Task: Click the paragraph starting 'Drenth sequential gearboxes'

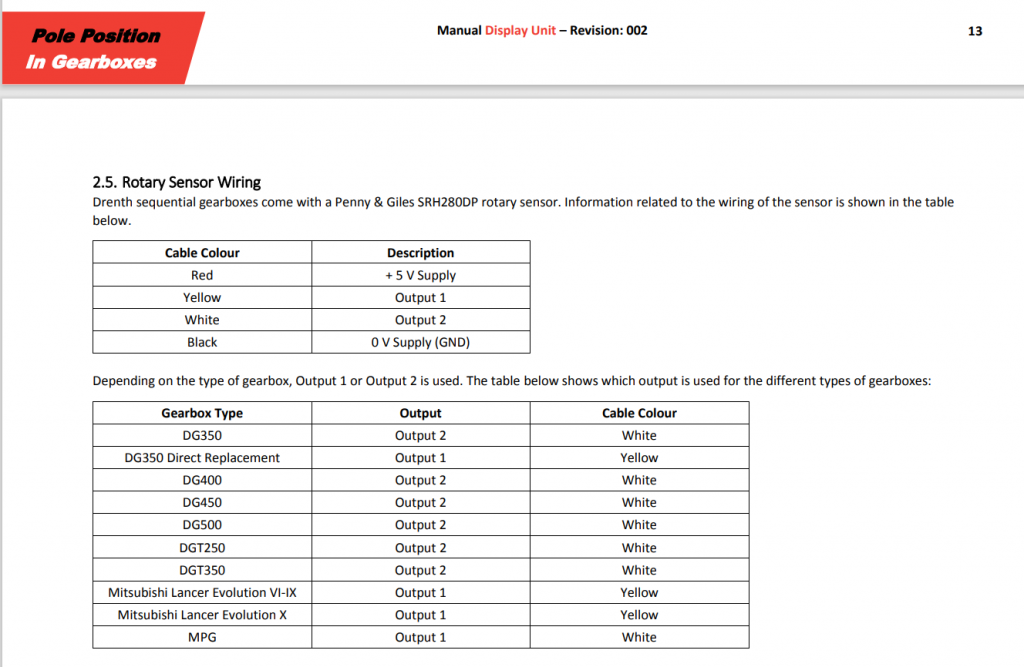Action: pyautogui.click(x=523, y=211)
